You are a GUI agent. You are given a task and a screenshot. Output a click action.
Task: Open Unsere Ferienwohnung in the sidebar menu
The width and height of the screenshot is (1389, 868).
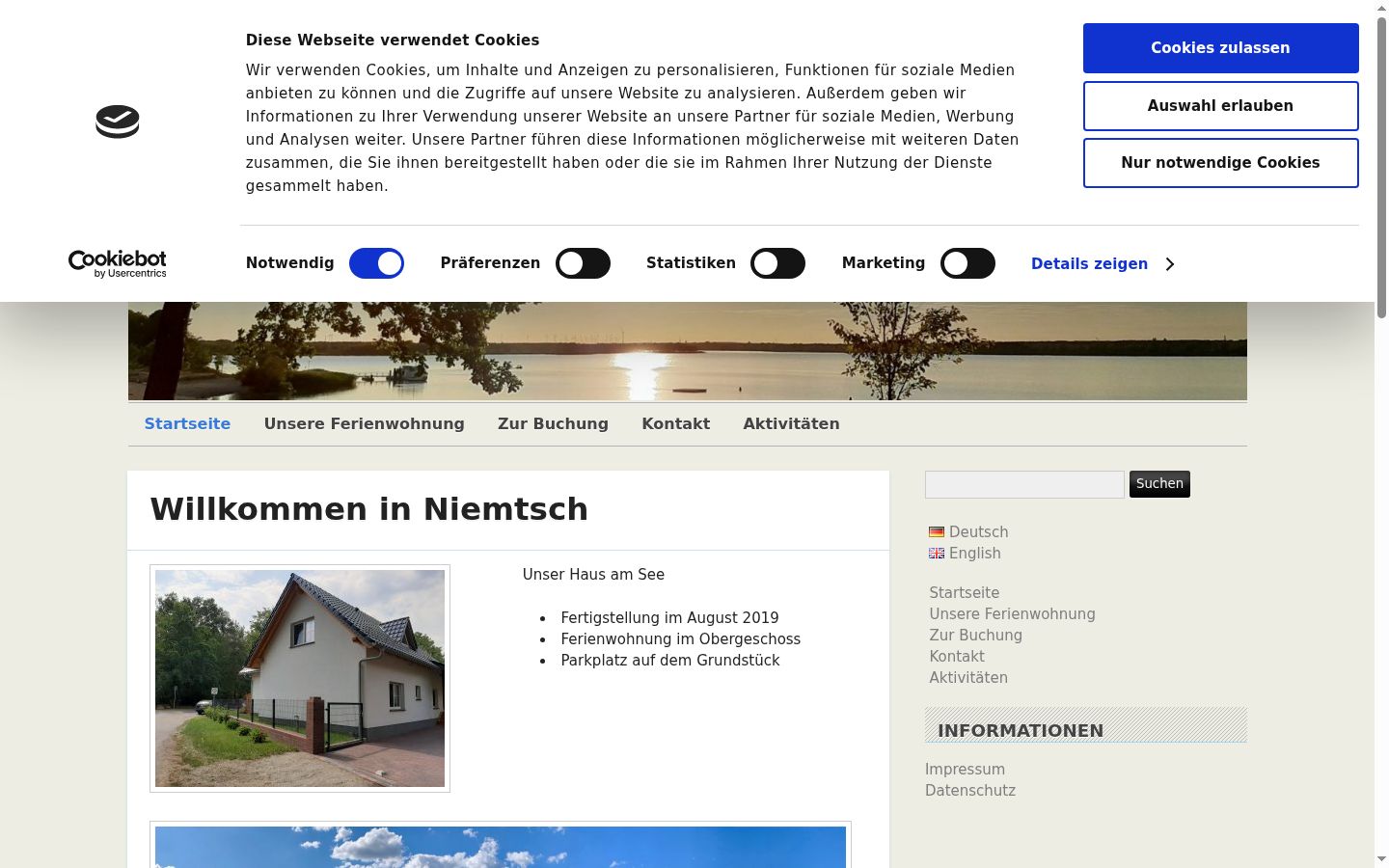pyautogui.click(x=1012, y=613)
